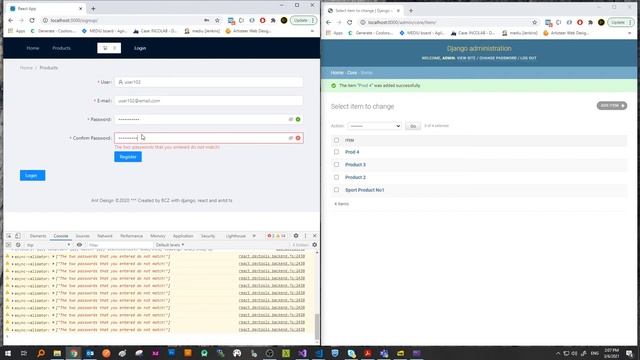
Task: Switch to the Application tab in DevTools
Action: pyautogui.click(x=183, y=236)
